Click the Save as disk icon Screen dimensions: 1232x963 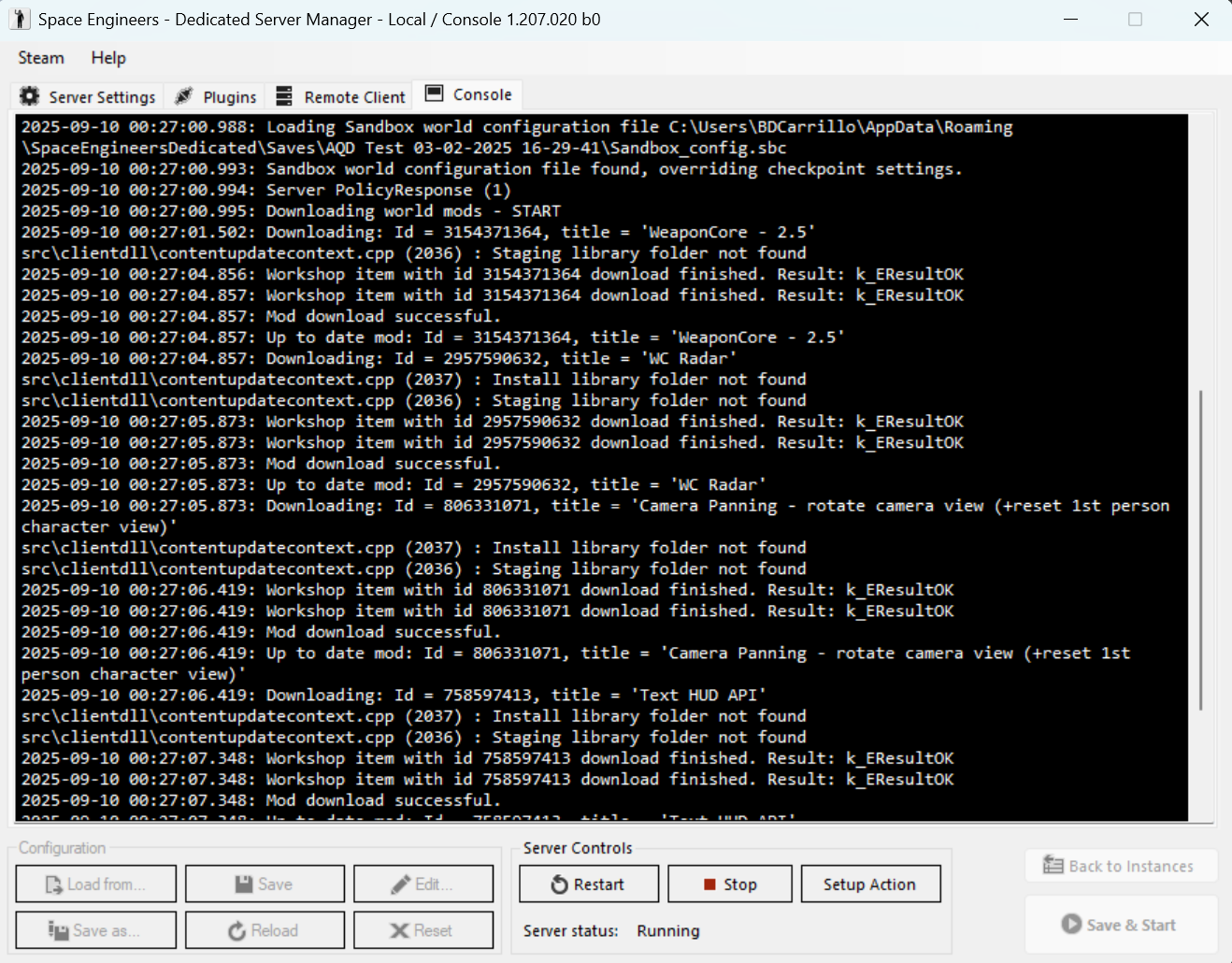coord(58,930)
